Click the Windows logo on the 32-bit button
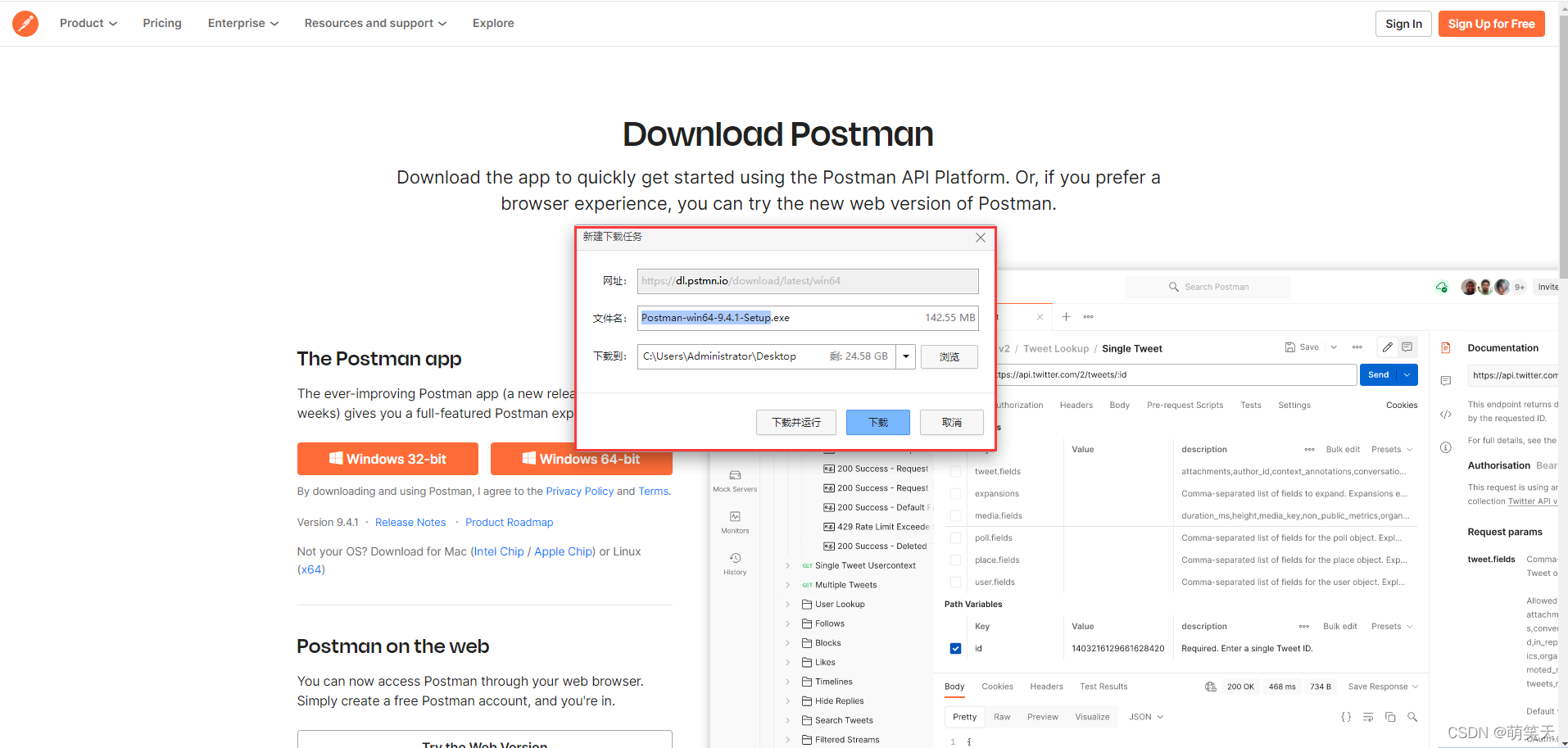Viewport: 1568px width, 748px height. (336, 459)
